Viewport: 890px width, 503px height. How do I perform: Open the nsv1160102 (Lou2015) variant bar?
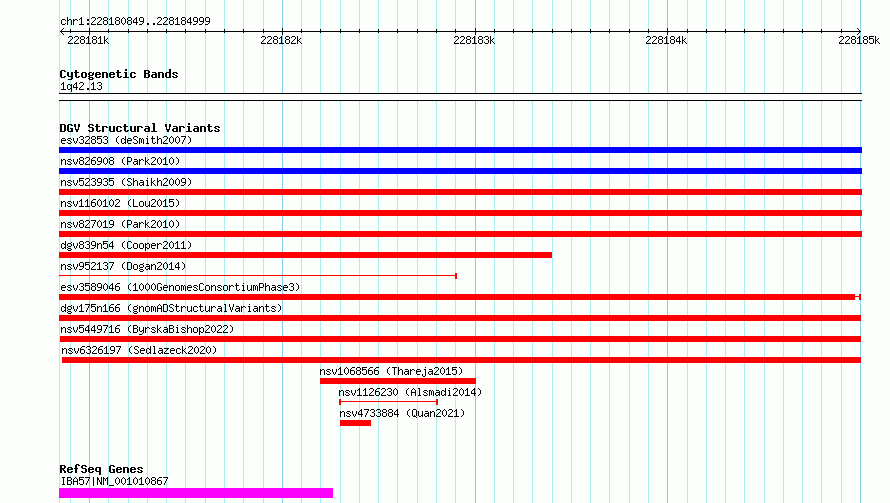[460, 213]
